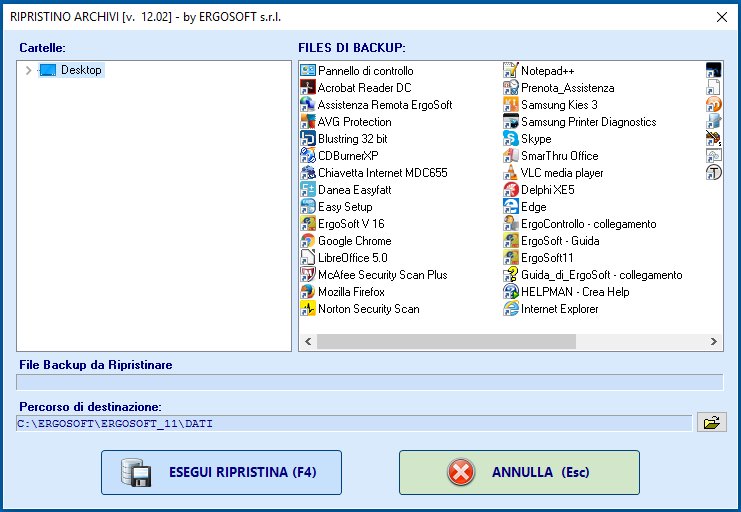Click McAfee Security Scan Plus icon
741x512 pixels.
308,275
